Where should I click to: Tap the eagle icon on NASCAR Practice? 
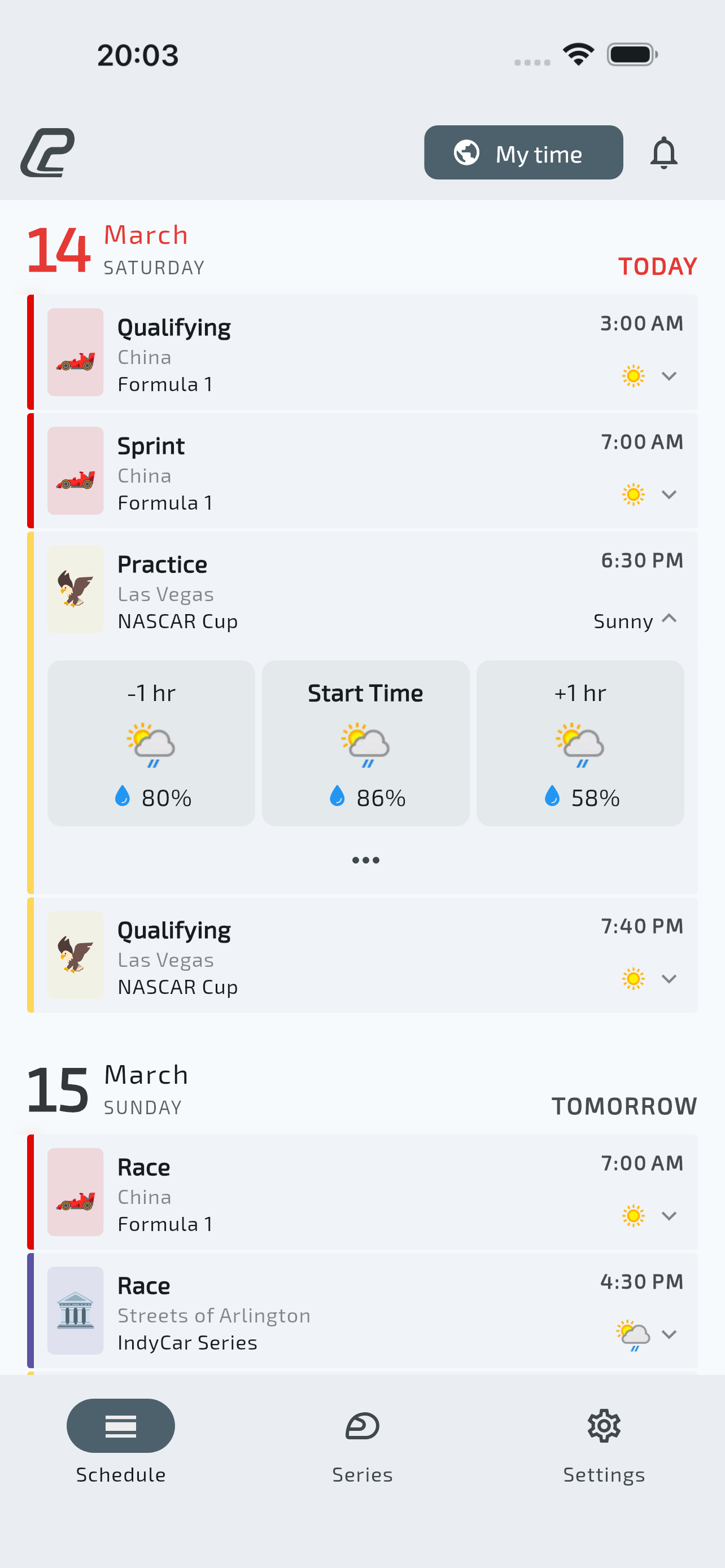click(x=76, y=589)
